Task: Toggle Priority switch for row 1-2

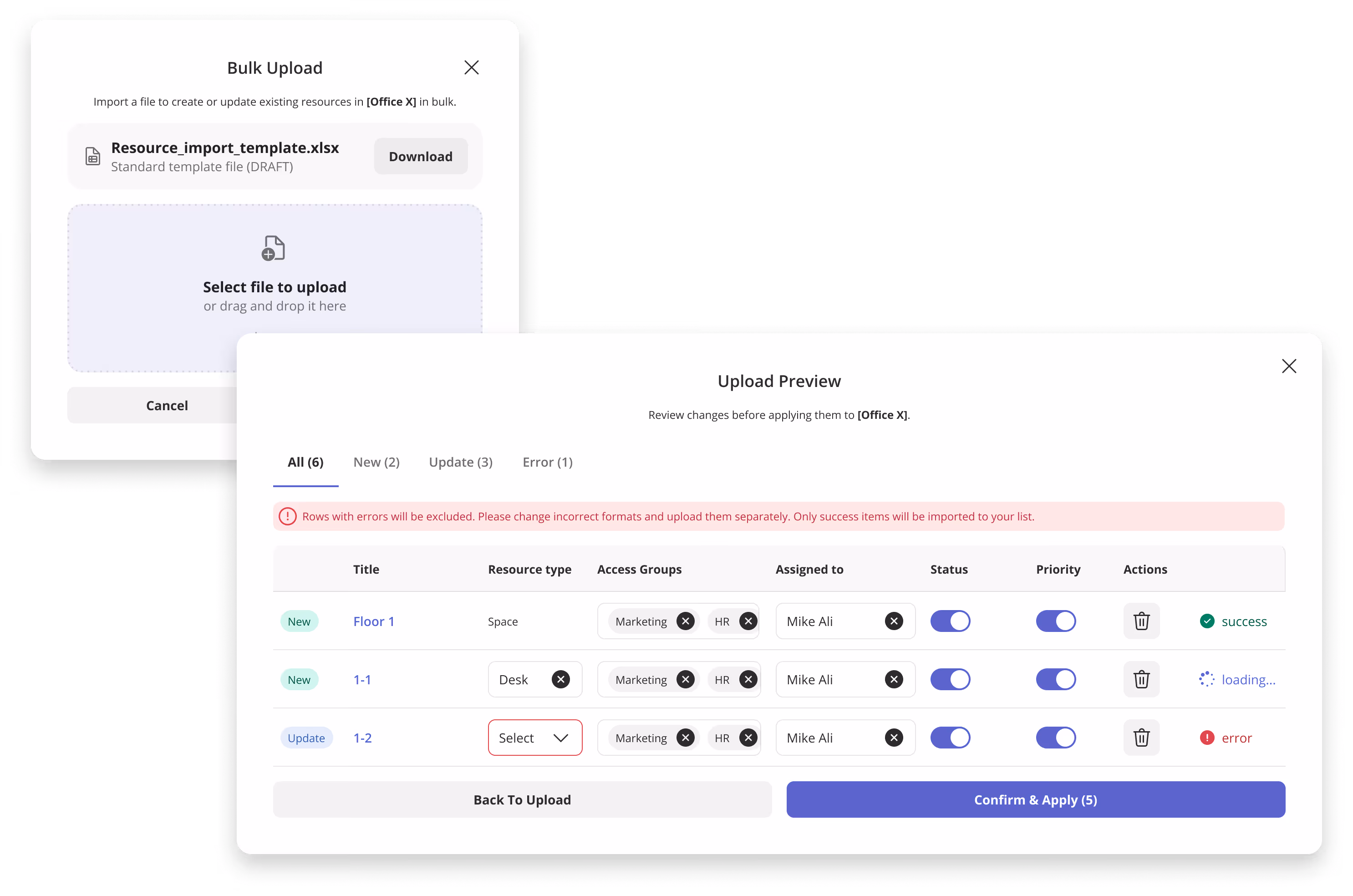Action: pyautogui.click(x=1055, y=738)
